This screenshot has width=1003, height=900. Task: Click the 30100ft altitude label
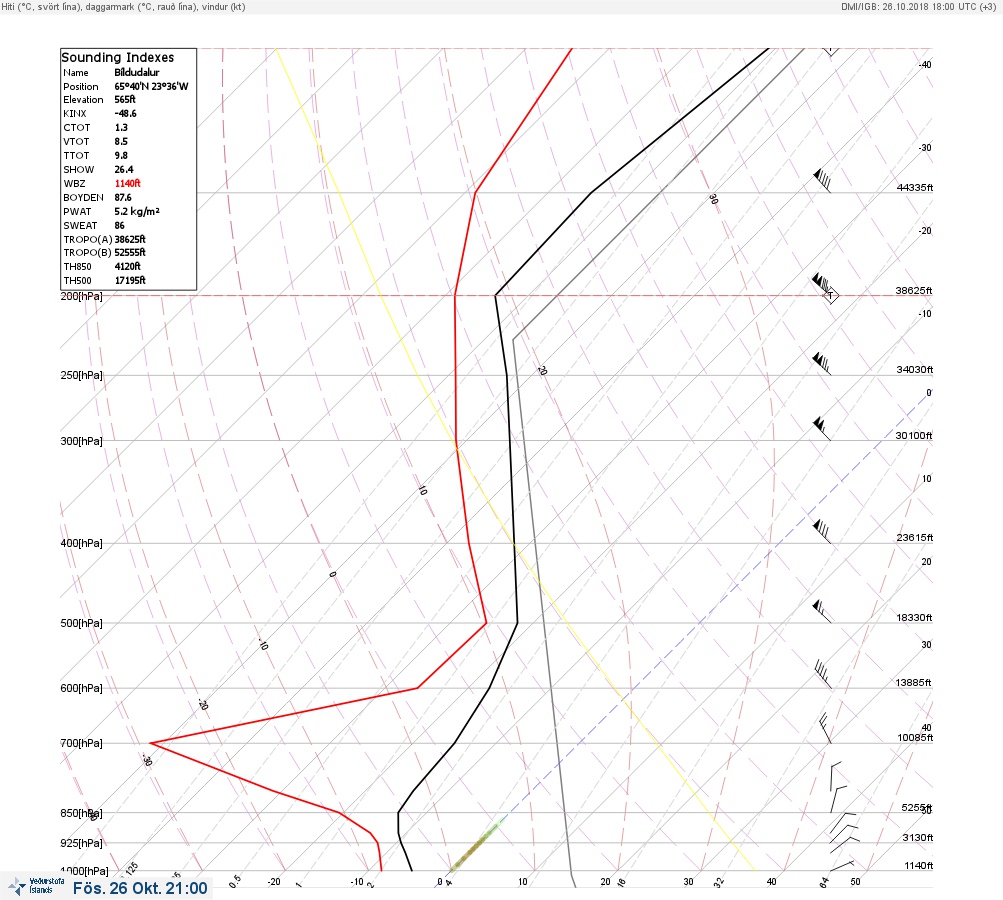tap(914, 436)
